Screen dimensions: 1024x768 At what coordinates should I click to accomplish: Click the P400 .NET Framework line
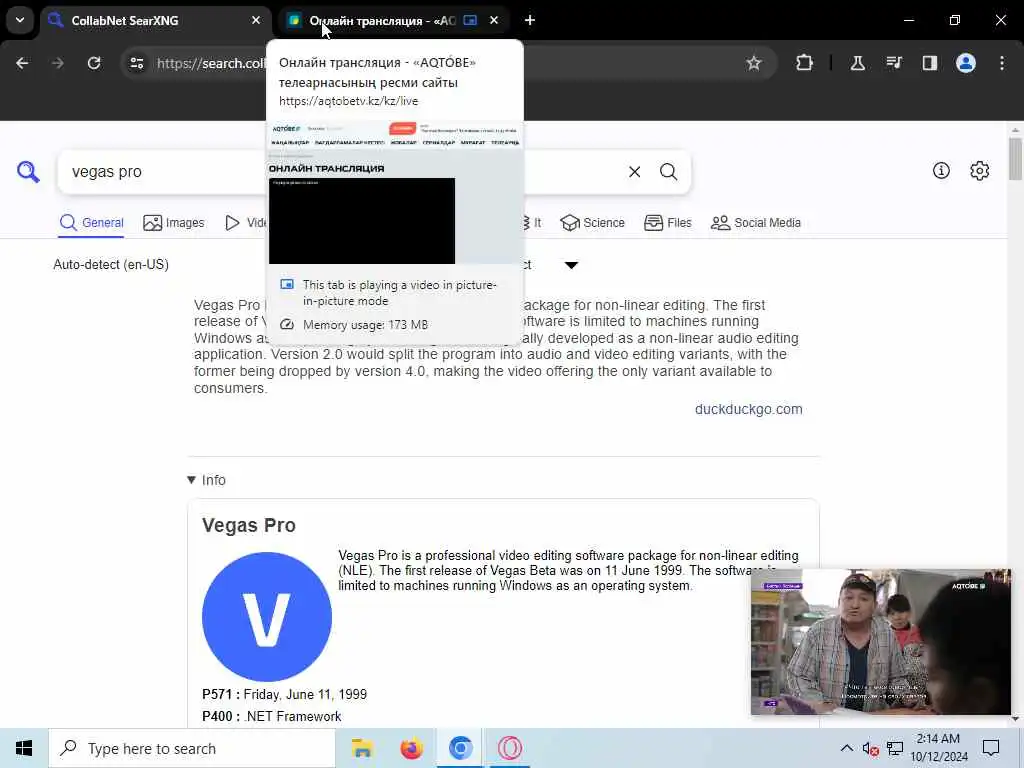click(x=272, y=716)
